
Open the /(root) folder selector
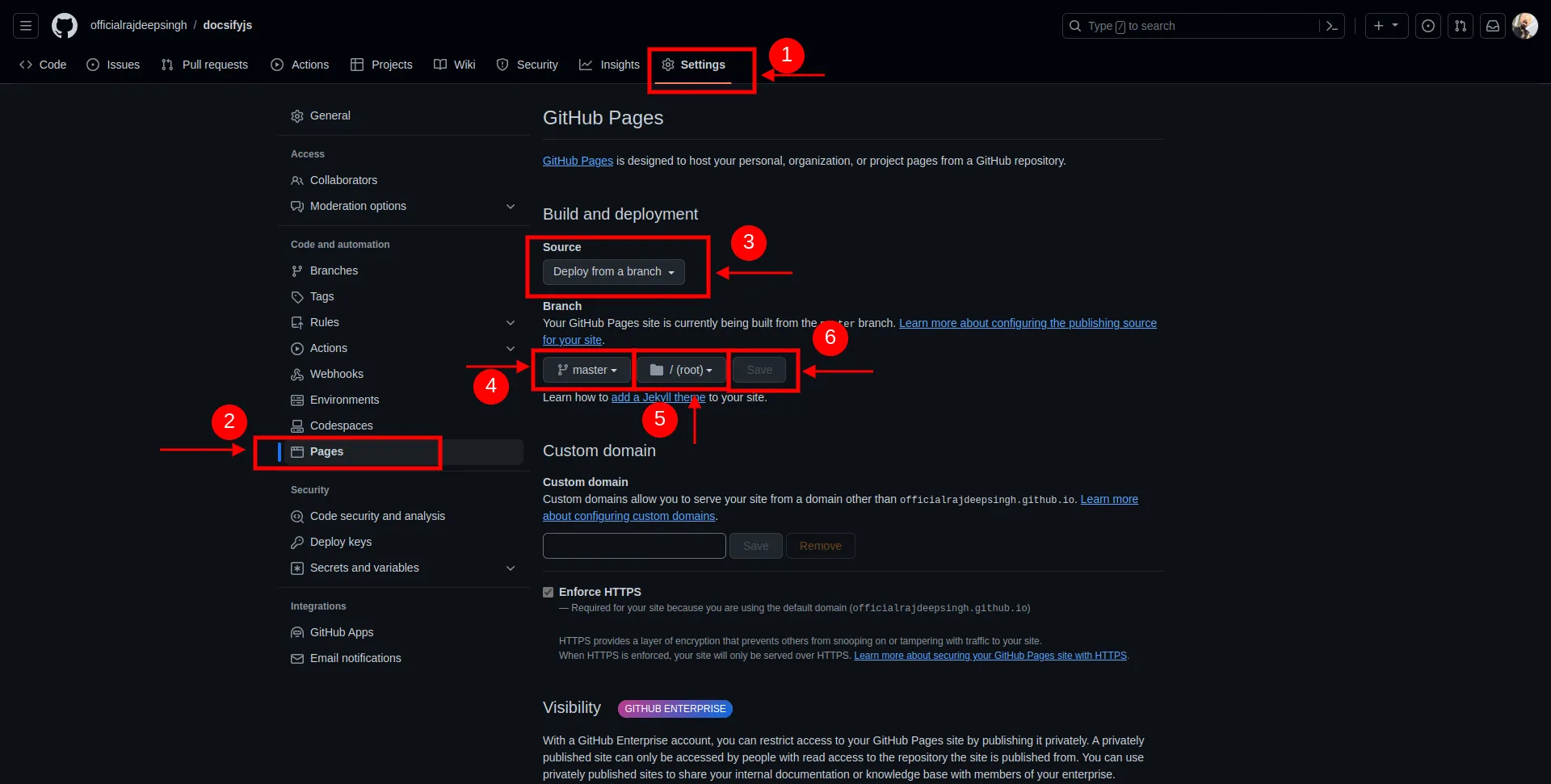[680, 370]
